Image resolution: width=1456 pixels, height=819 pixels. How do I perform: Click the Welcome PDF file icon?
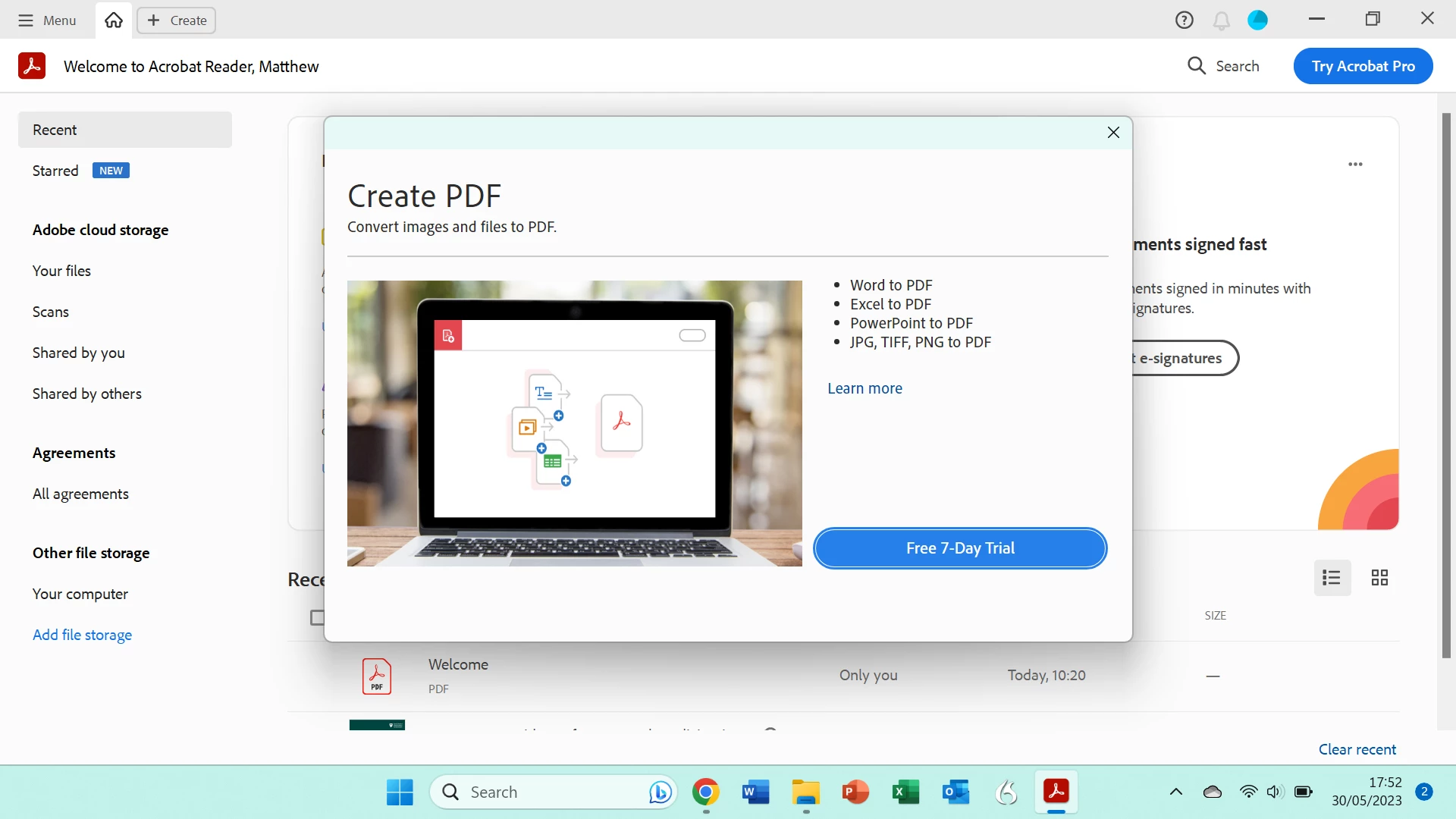(377, 676)
